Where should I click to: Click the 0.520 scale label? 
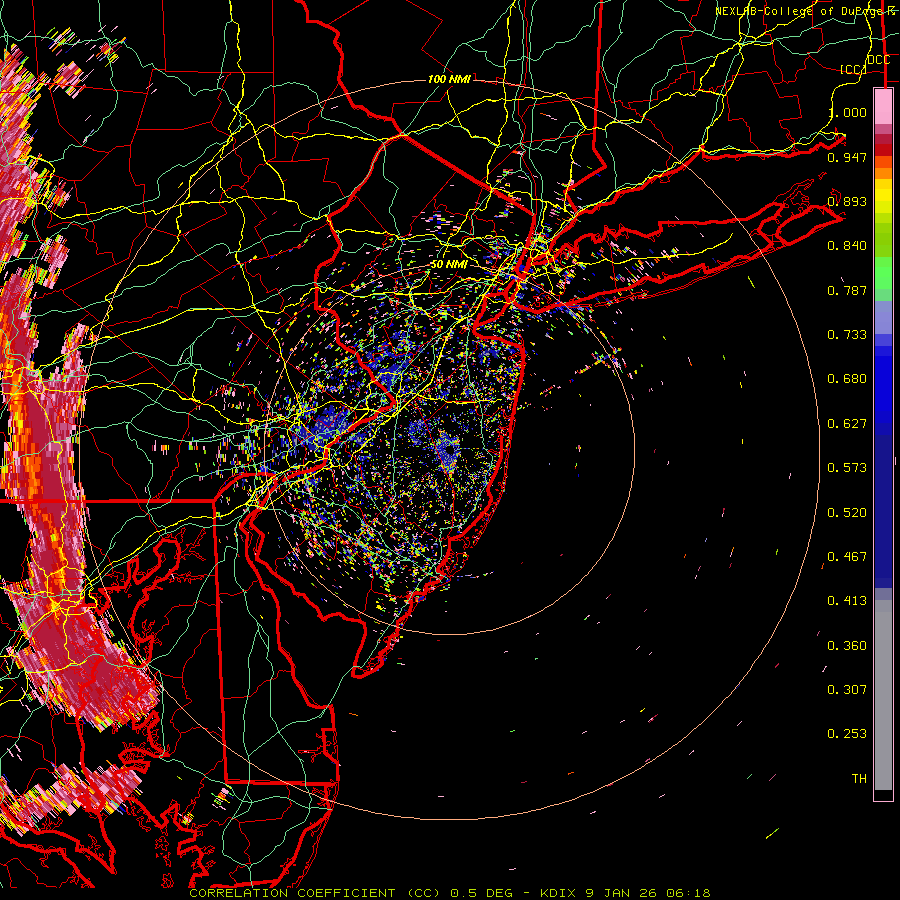[x=847, y=513]
